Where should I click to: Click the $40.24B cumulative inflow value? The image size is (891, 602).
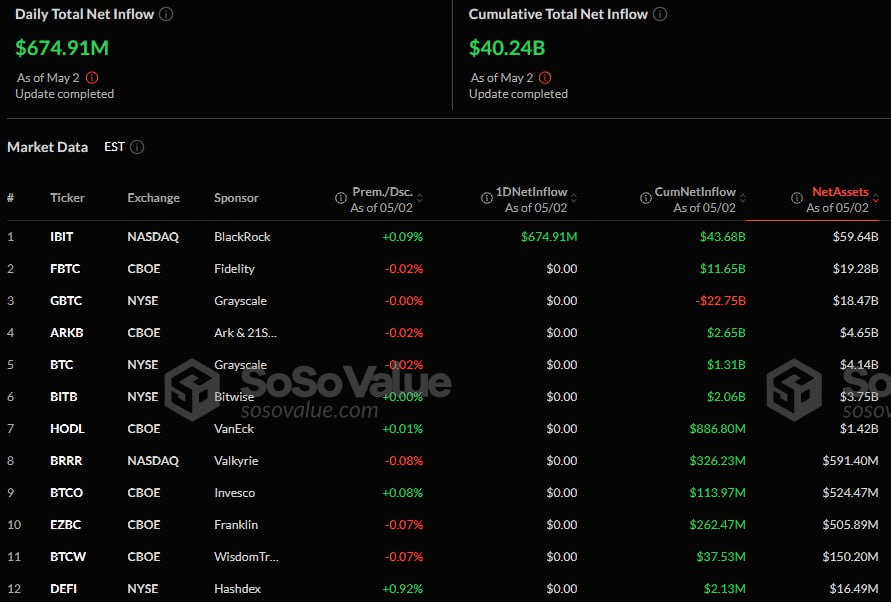(507, 48)
